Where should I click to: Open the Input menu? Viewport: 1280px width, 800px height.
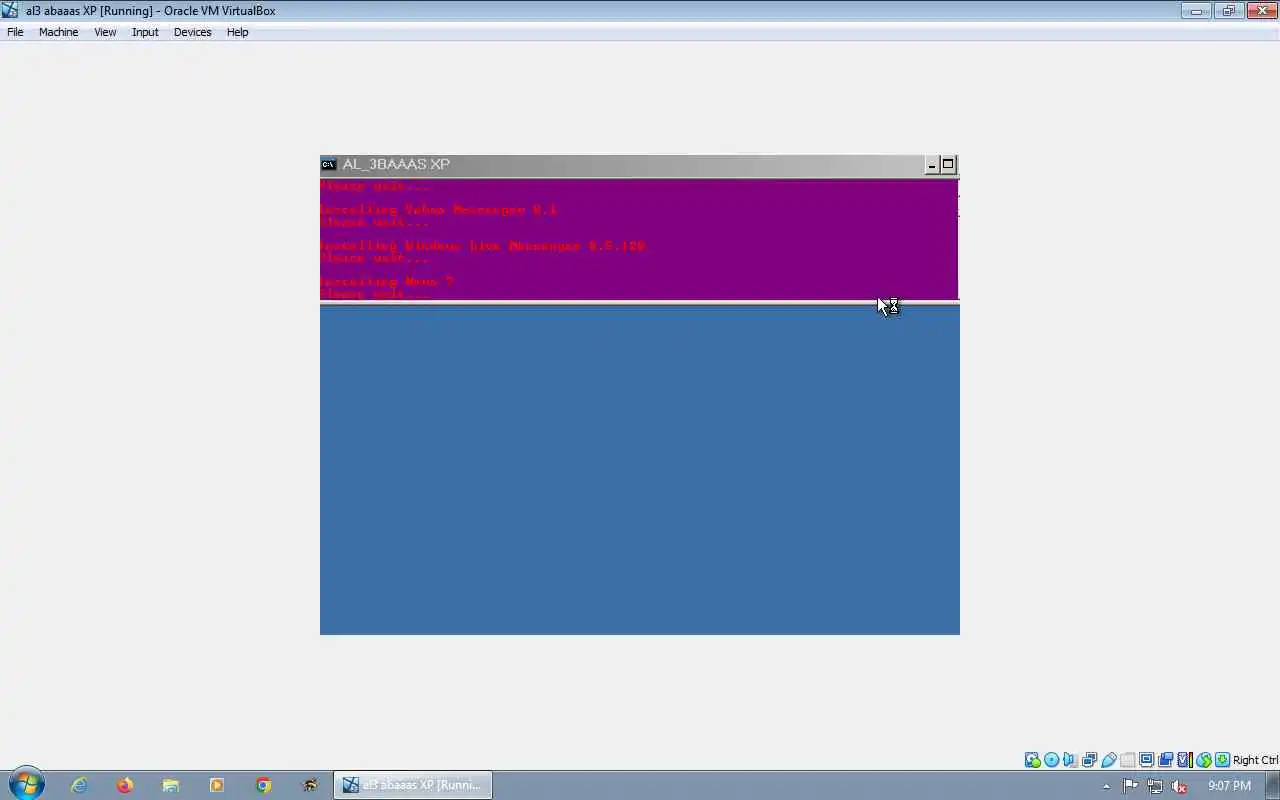pos(145,32)
